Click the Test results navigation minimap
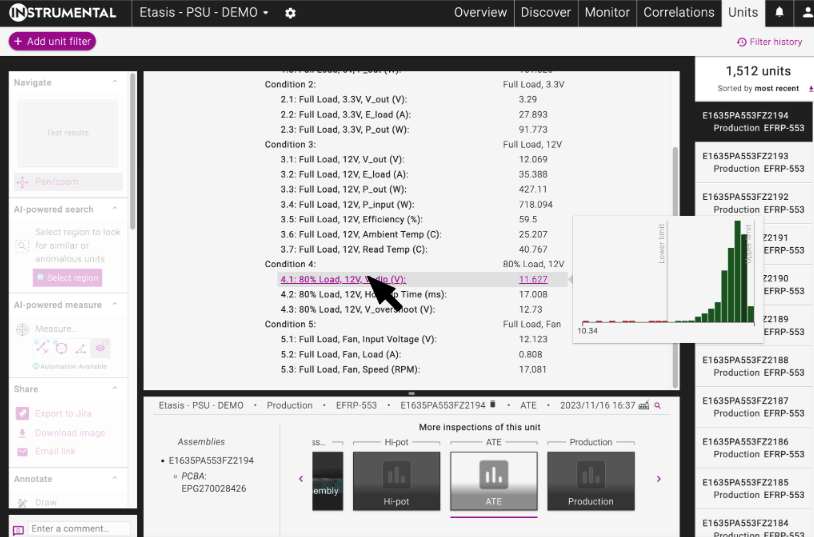814x537 pixels. [x=68, y=133]
